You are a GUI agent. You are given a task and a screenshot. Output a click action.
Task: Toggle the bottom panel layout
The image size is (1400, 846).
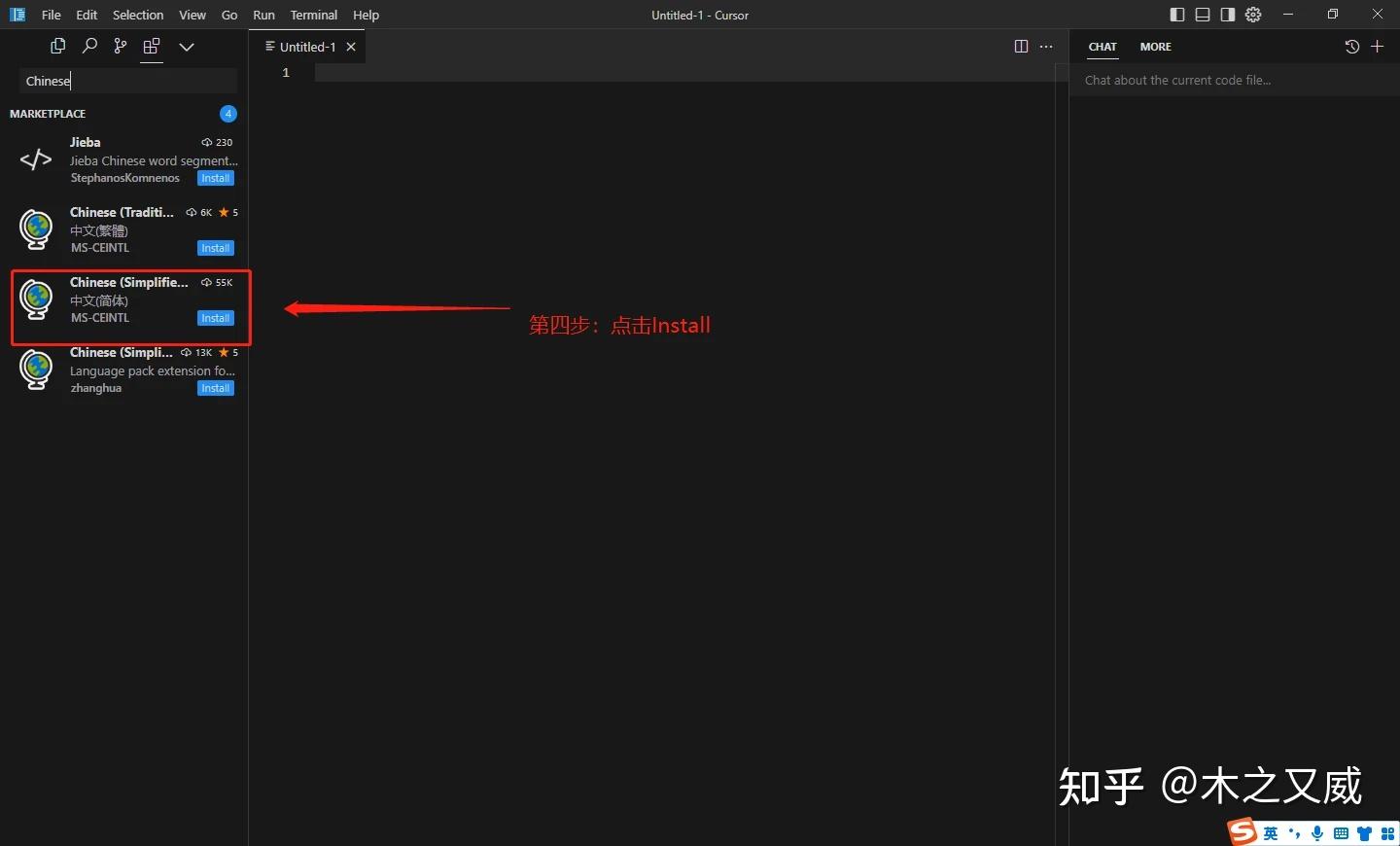click(x=1203, y=15)
